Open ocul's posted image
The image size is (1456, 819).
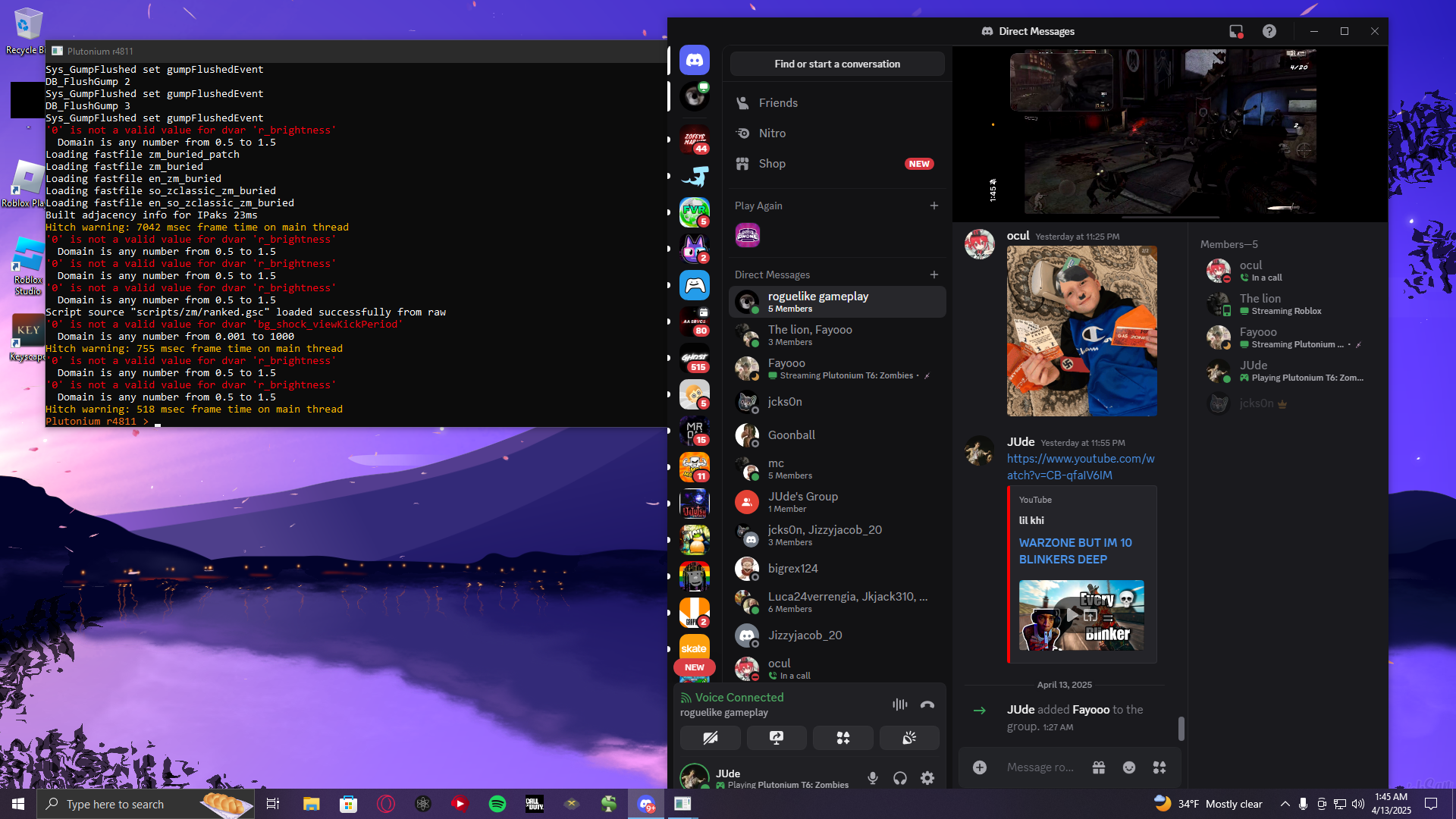1082,331
